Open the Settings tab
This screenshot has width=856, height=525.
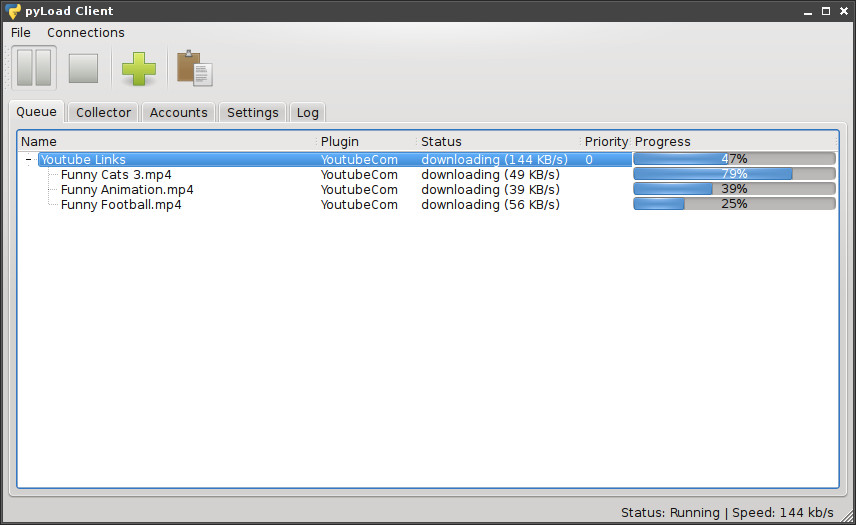point(253,112)
